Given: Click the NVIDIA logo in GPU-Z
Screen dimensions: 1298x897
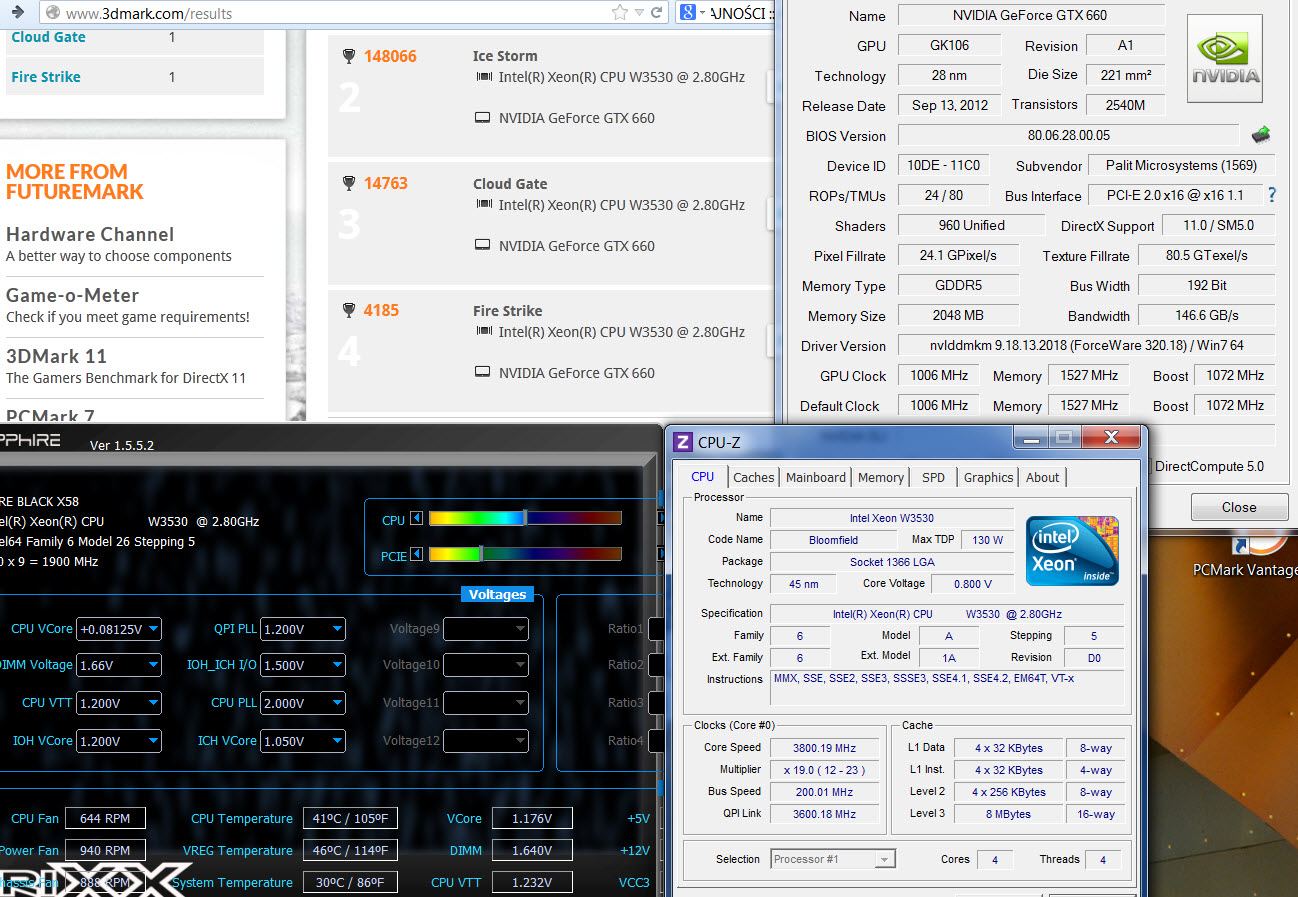Looking at the screenshot, I should coord(1225,58).
